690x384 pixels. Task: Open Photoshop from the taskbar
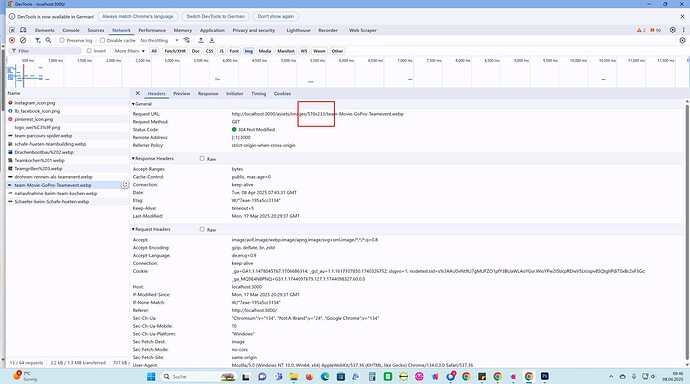tap(544, 376)
